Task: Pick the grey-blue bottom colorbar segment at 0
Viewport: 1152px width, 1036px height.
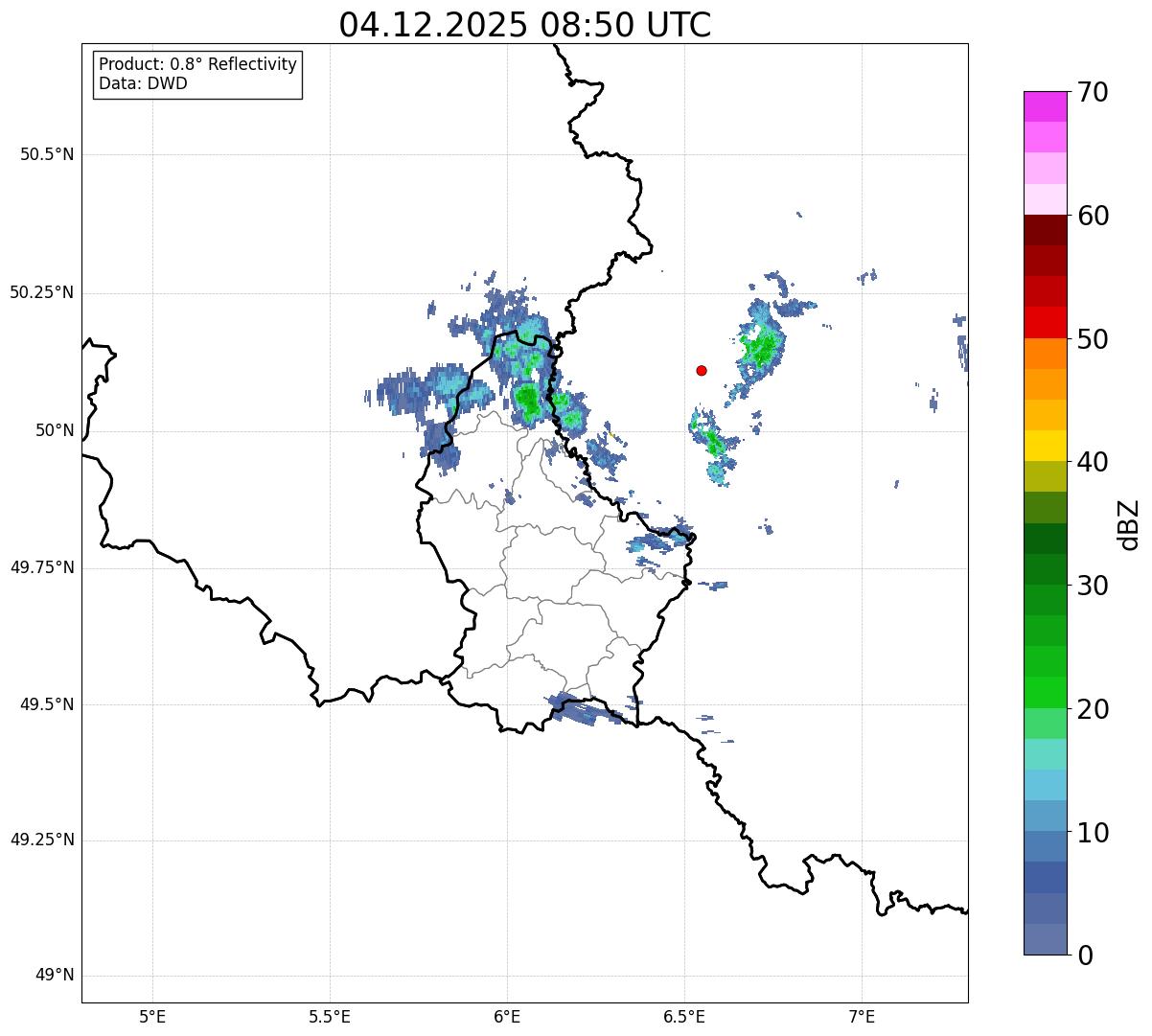Action: pyautogui.click(x=1046, y=939)
